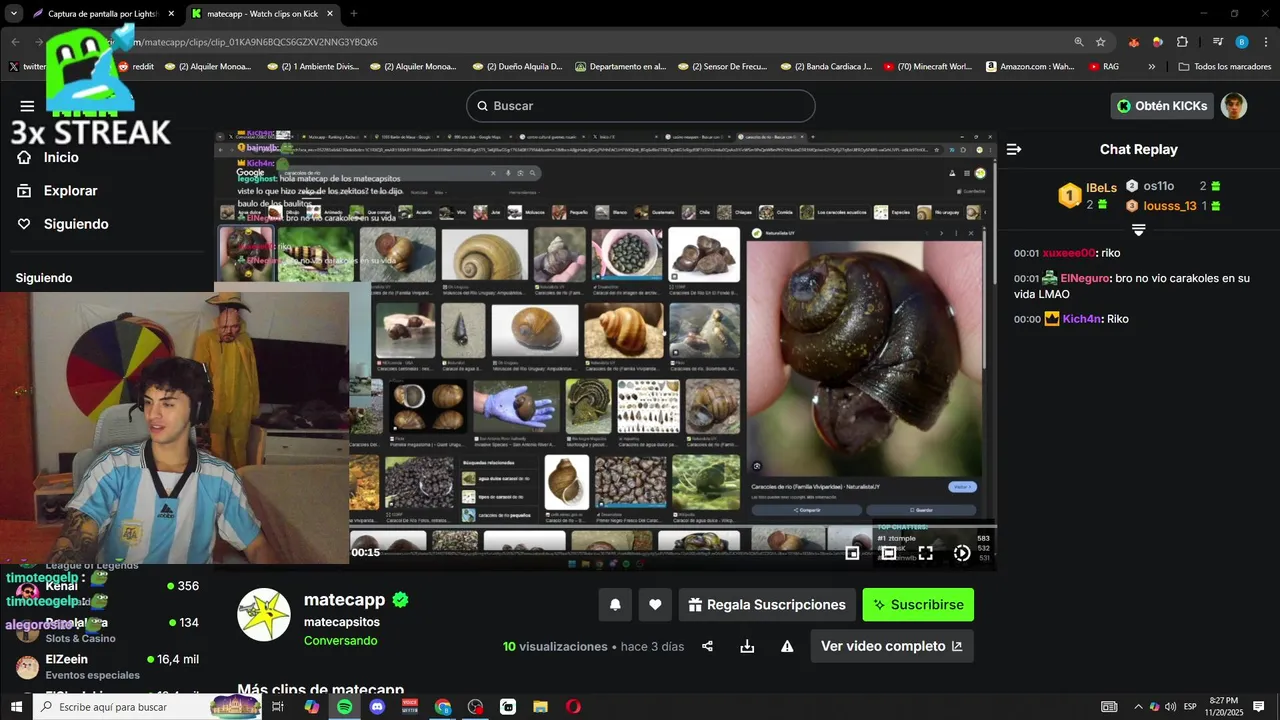Click the Windows taskbar search box

click(x=148, y=707)
